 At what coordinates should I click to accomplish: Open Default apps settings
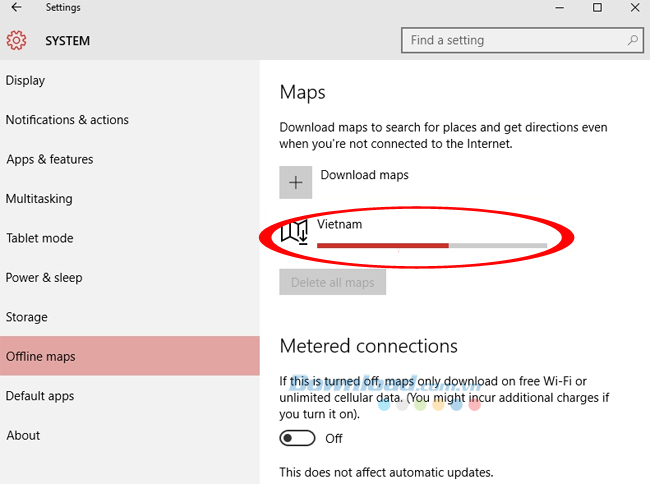pyautogui.click(x=40, y=396)
